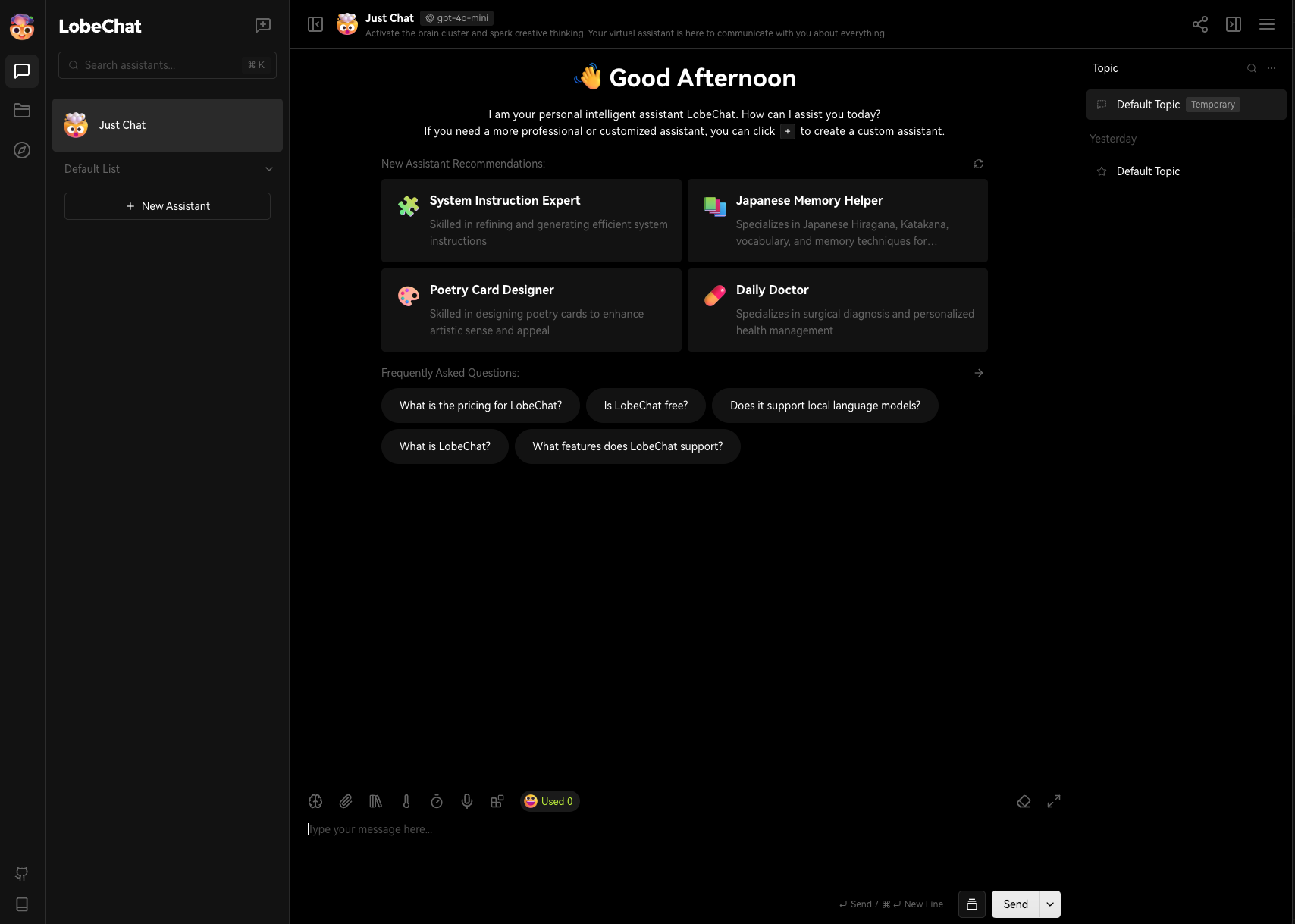Click the New Assistant button
This screenshot has height=924, width=1295.
167,205
